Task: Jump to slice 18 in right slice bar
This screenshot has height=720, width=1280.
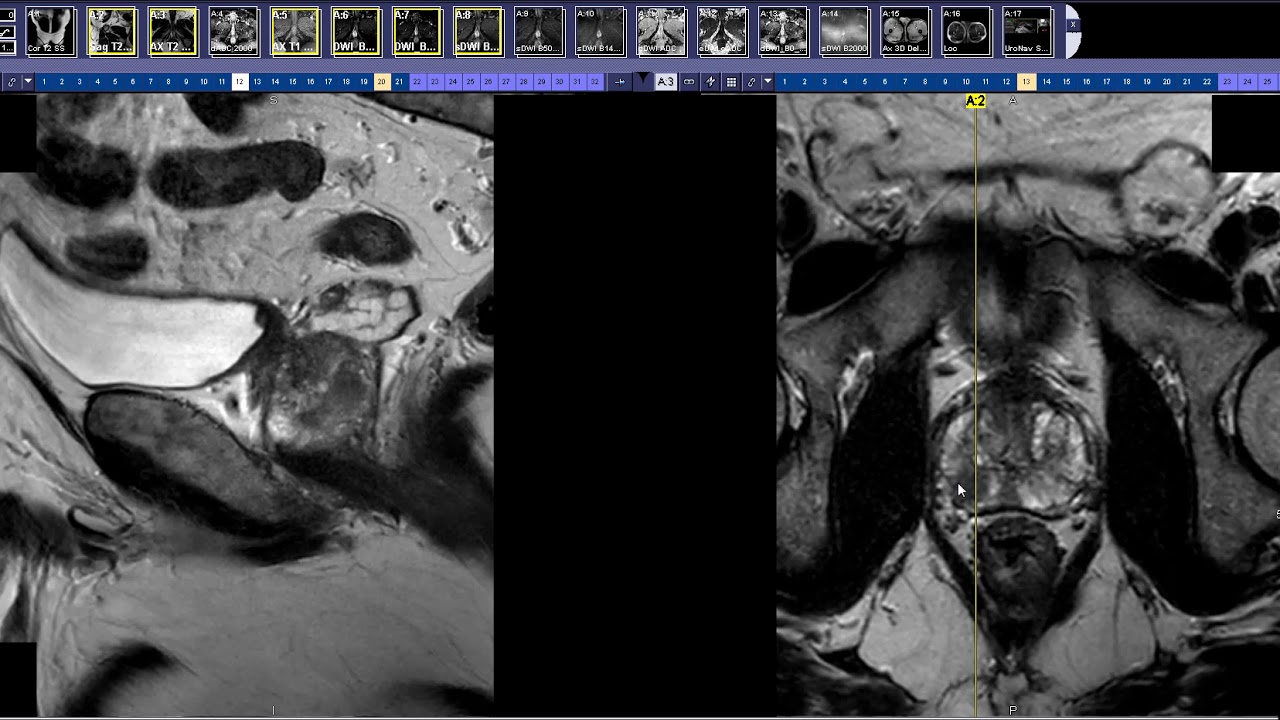Action: 1127,82
